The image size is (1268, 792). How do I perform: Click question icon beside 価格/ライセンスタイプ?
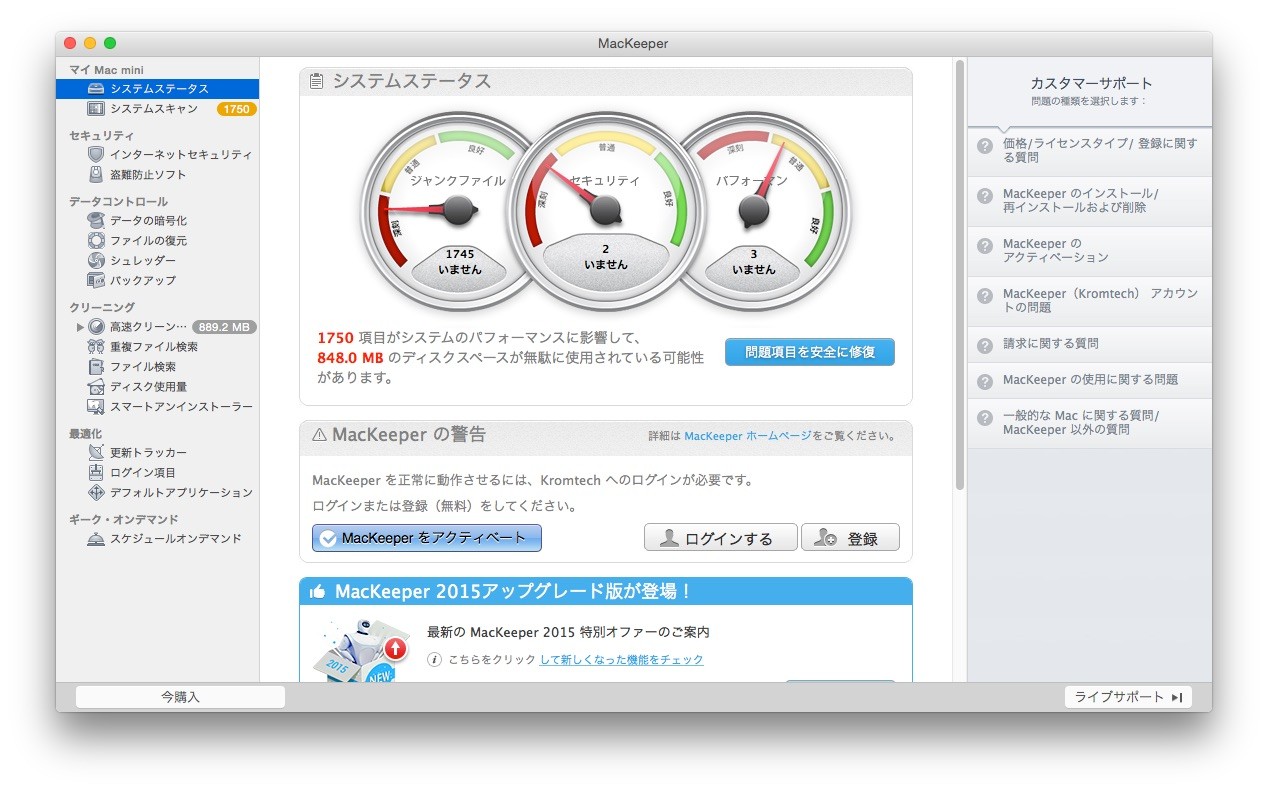tap(984, 145)
